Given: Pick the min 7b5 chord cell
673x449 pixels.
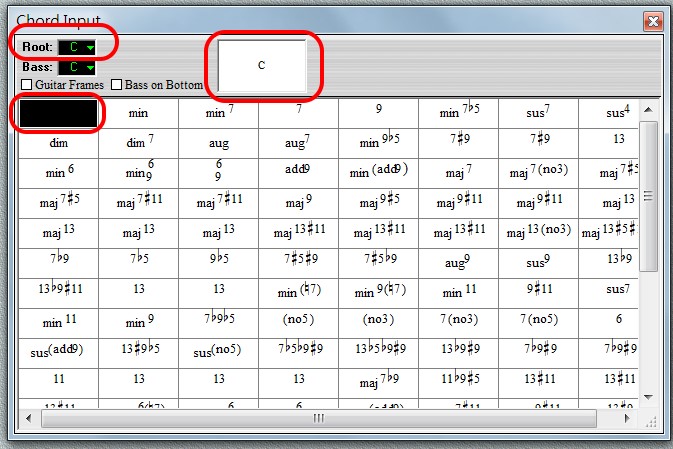Looking at the screenshot, I should click(x=459, y=113).
